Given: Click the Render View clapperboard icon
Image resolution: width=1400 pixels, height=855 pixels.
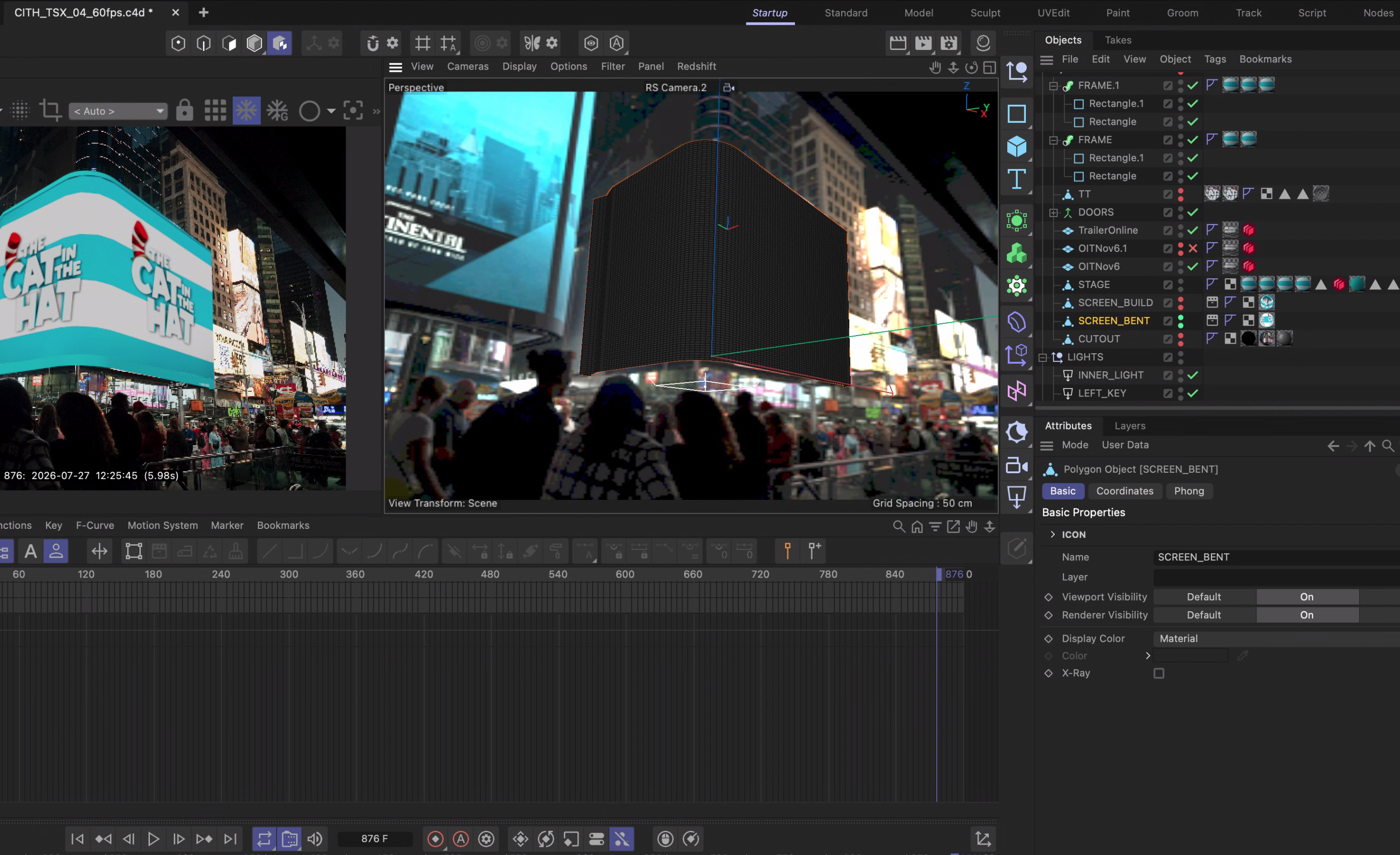Looking at the screenshot, I should tap(898, 43).
